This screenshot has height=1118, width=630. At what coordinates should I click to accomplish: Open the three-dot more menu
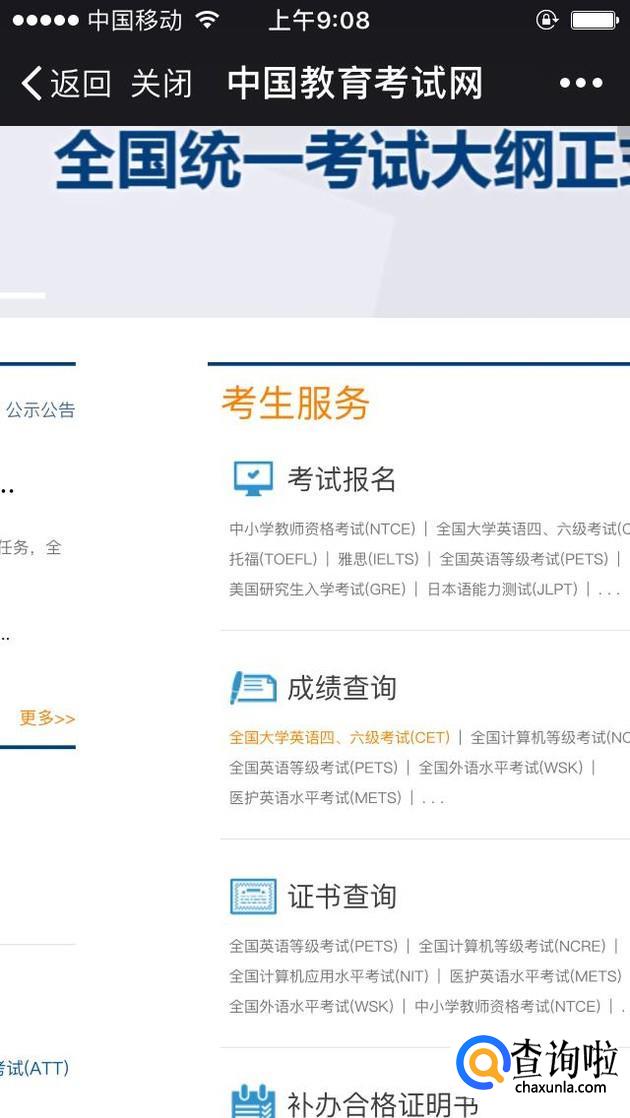(x=581, y=83)
